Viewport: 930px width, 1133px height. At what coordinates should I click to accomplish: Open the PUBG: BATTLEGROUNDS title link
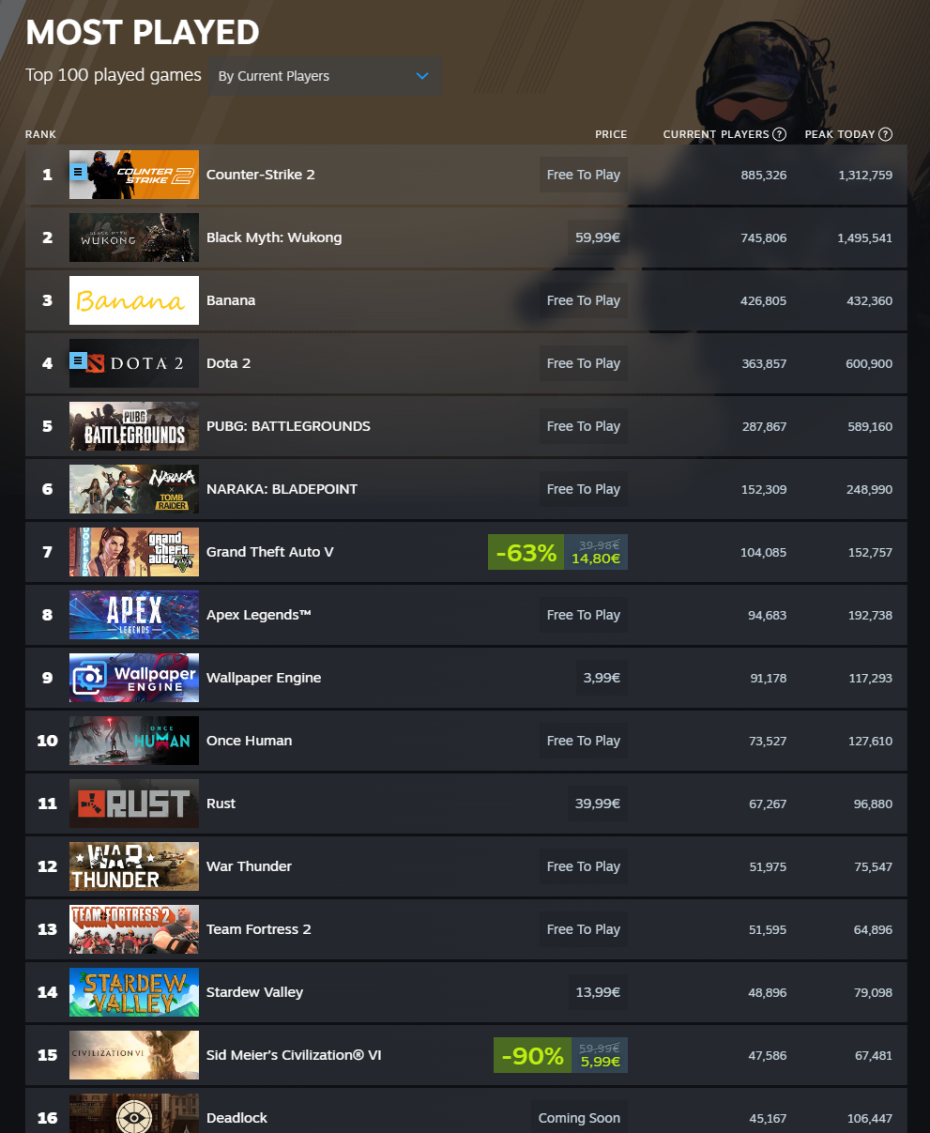tap(288, 426)
